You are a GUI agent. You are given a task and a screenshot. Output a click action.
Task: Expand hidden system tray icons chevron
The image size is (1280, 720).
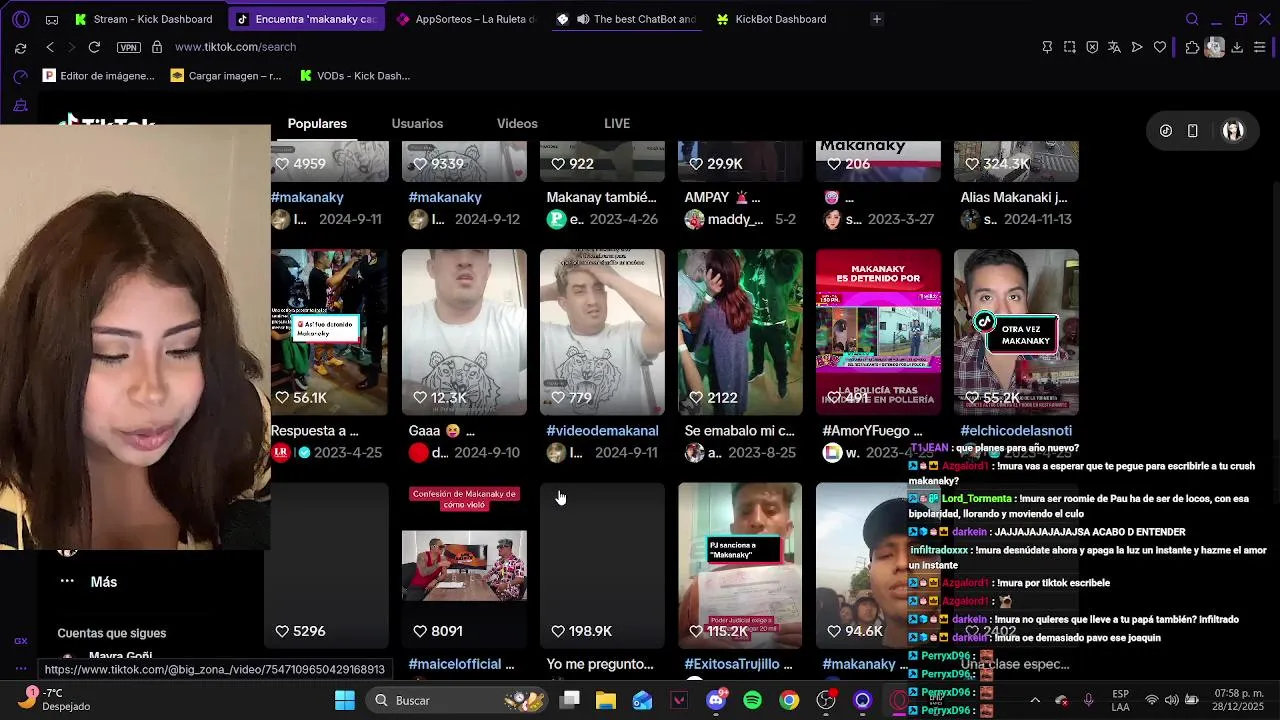[1035, 700]
